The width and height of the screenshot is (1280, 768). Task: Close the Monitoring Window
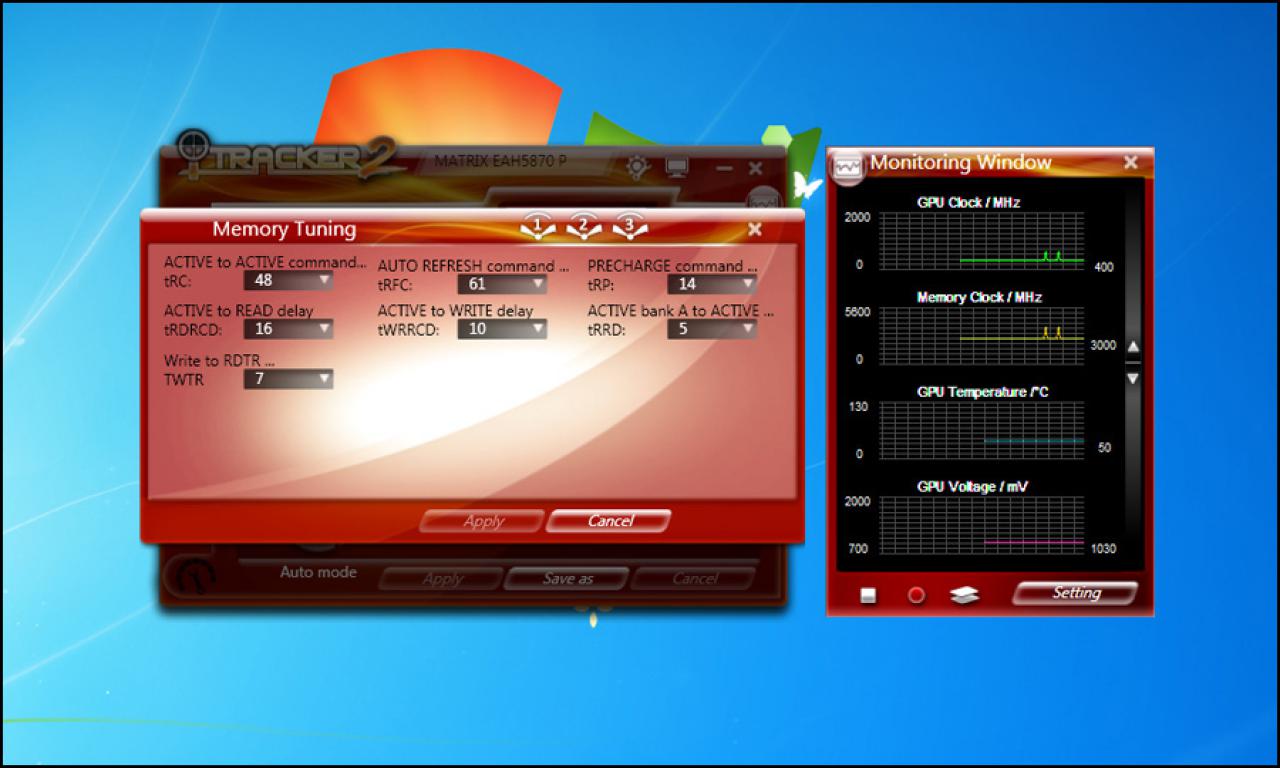(x=1131, y=162)
